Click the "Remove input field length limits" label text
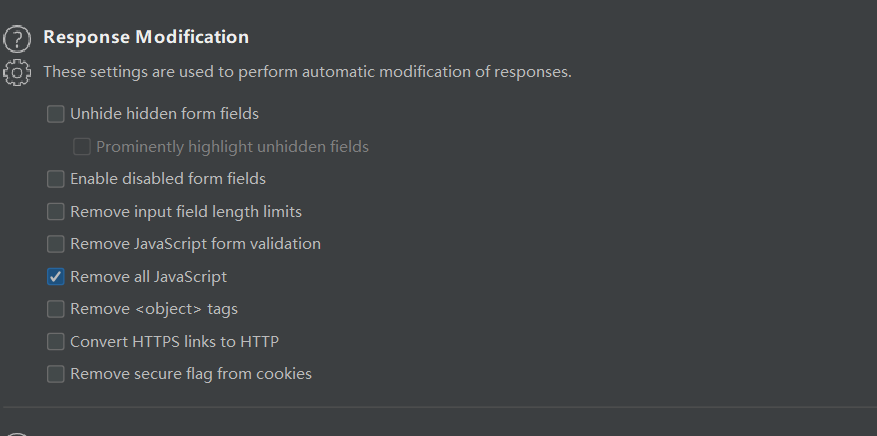 click(185, 212)
